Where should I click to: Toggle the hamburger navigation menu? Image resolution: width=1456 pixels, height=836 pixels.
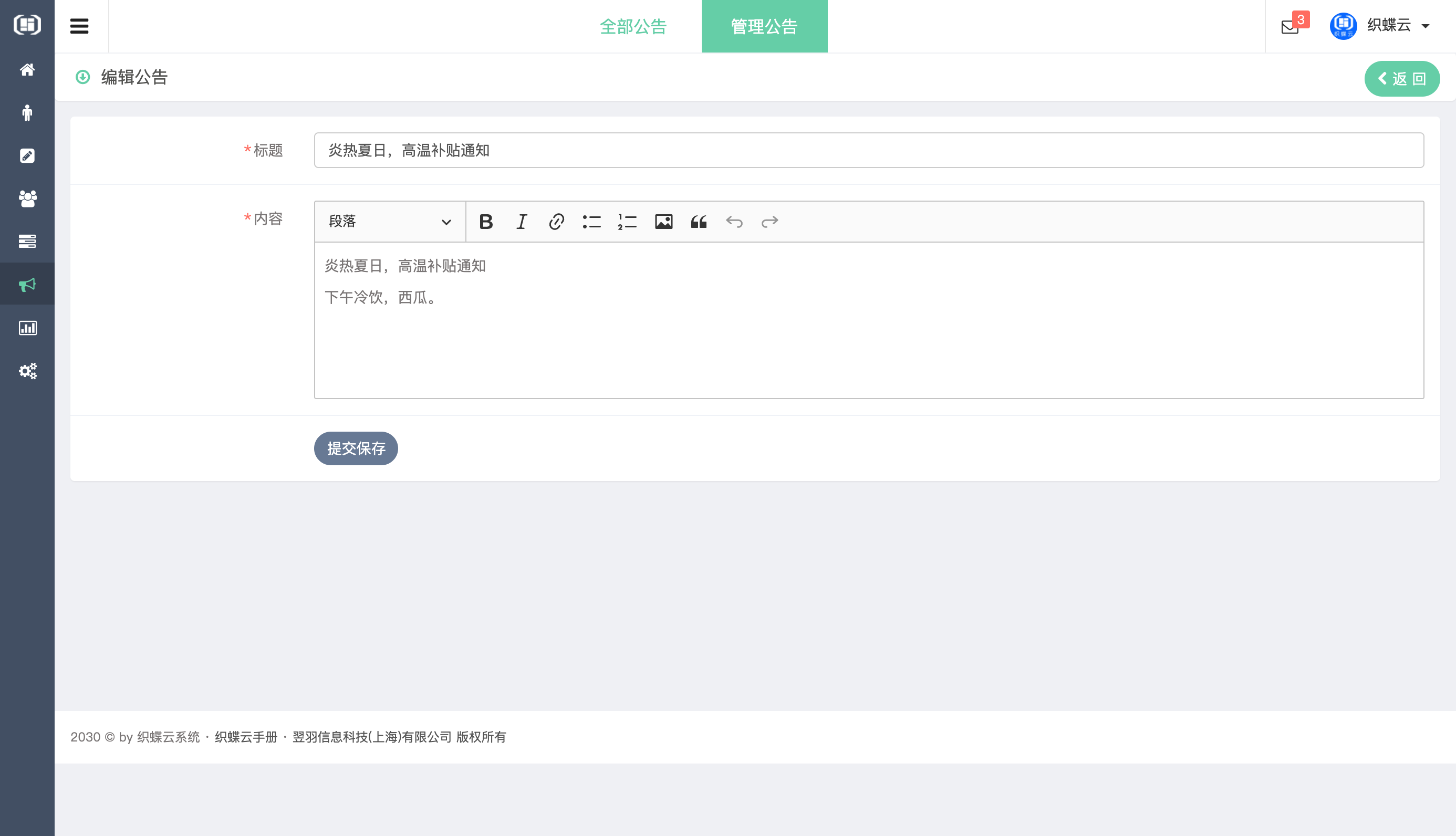pos(79,26)
